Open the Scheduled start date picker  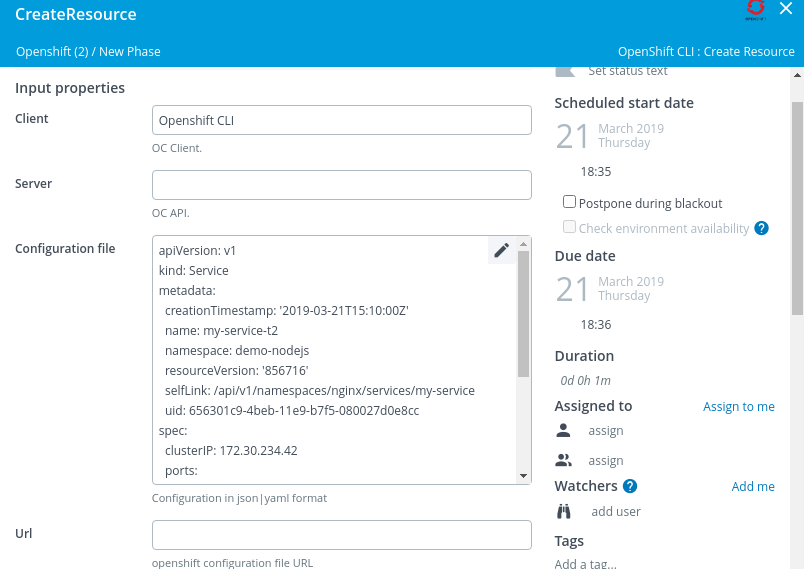click(610, 136)
